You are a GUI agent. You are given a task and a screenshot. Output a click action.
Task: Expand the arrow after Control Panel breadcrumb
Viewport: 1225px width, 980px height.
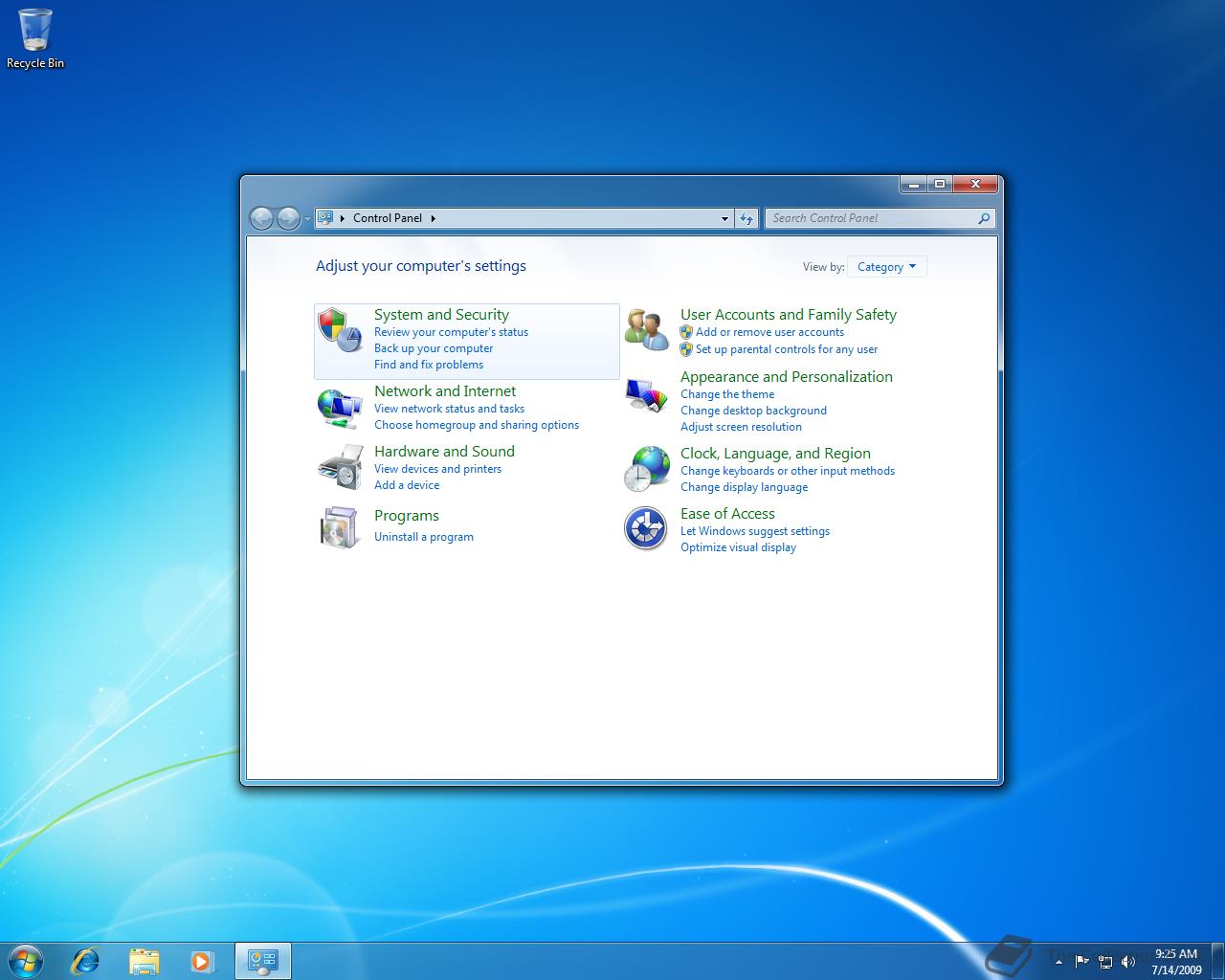tap(433, 218)
